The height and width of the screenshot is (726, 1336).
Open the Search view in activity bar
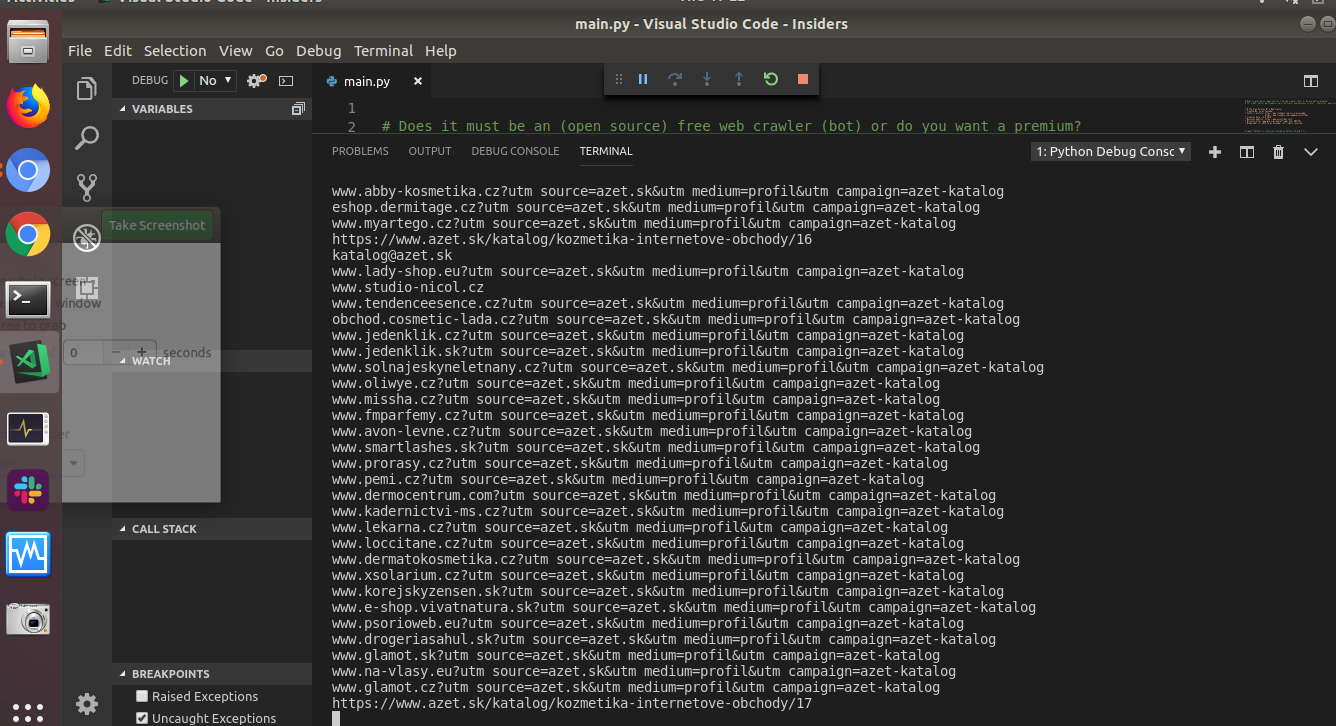pos(87,138)
